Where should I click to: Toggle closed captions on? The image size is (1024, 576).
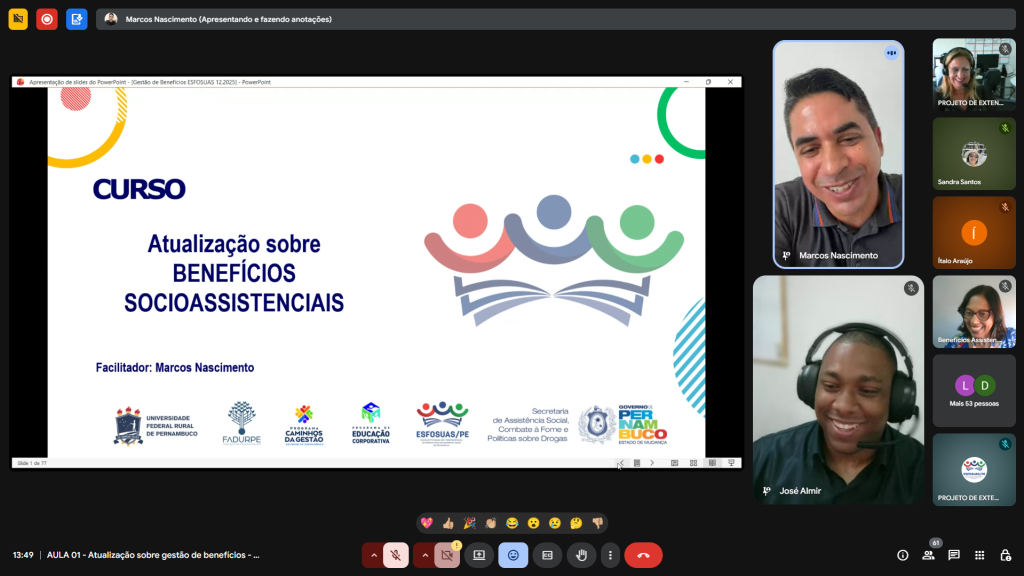[x=547, y=555]
